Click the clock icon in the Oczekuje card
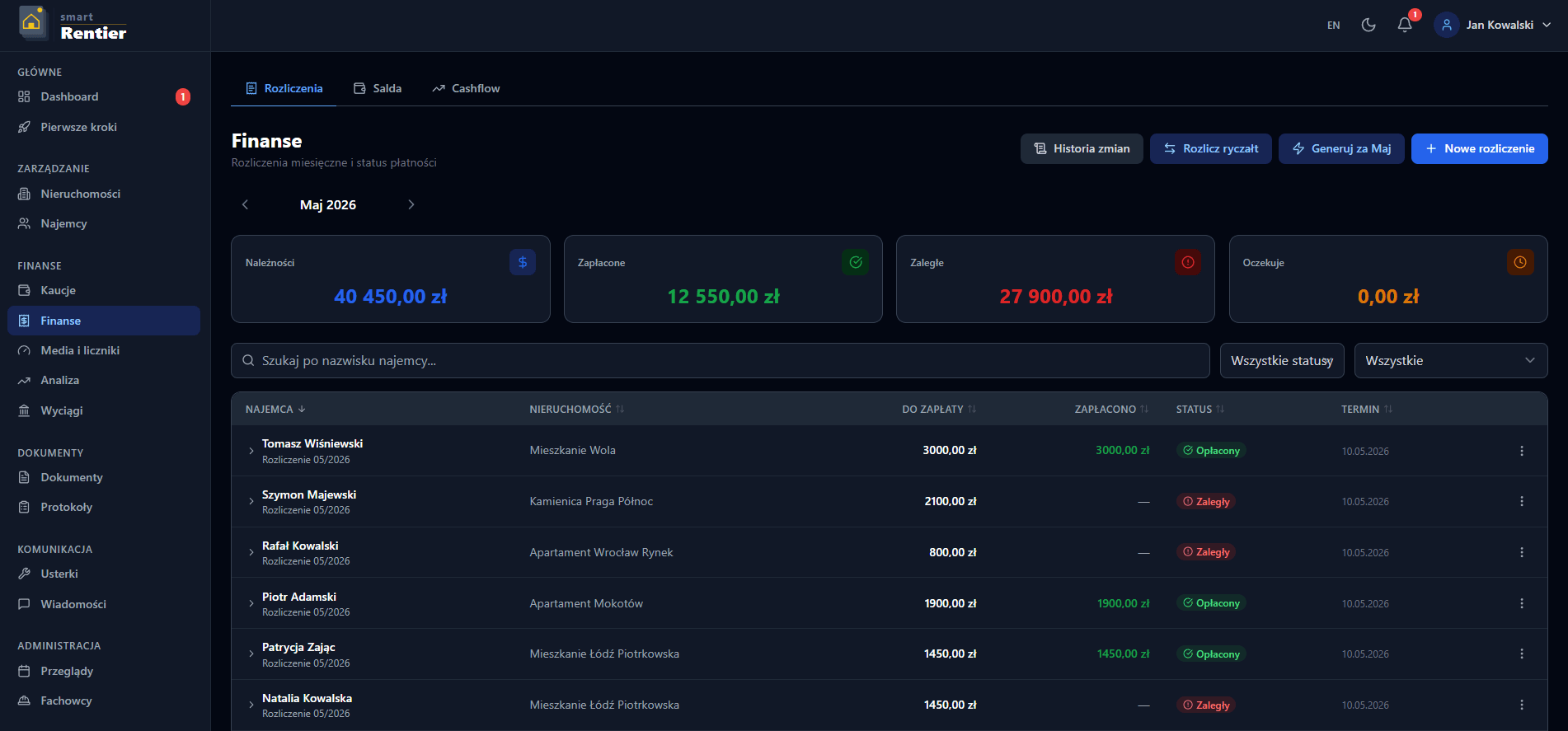This screenshot has width=1568, height=731. tap(1520, 262)
